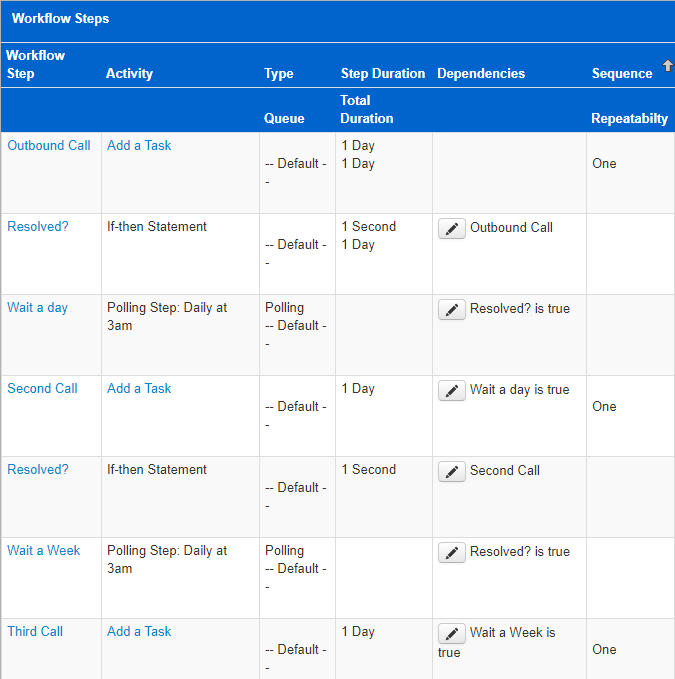Edit dependency pencil beside Outbound Call

coord(452,228)
